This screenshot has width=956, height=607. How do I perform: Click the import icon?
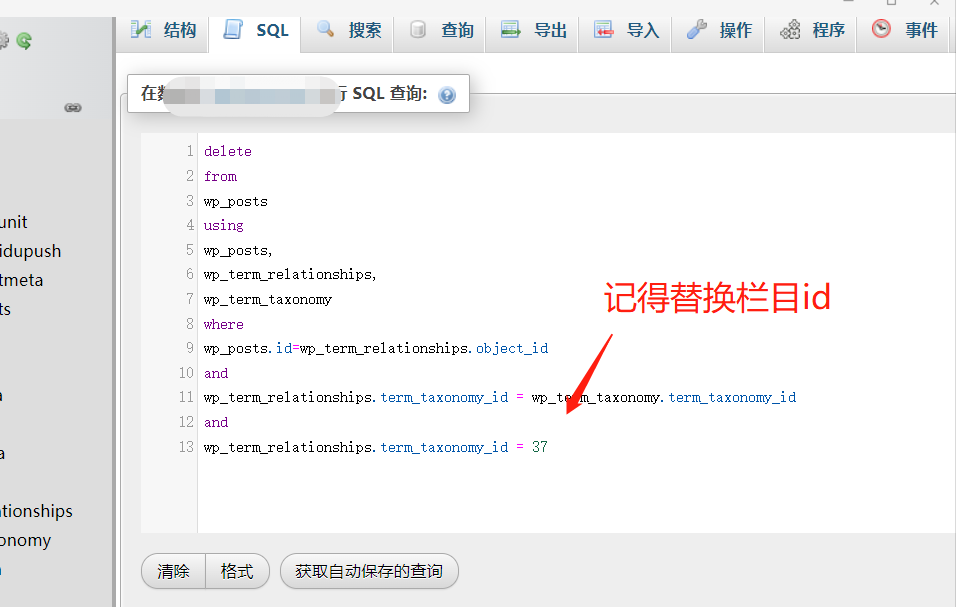(x=603, y=29)
